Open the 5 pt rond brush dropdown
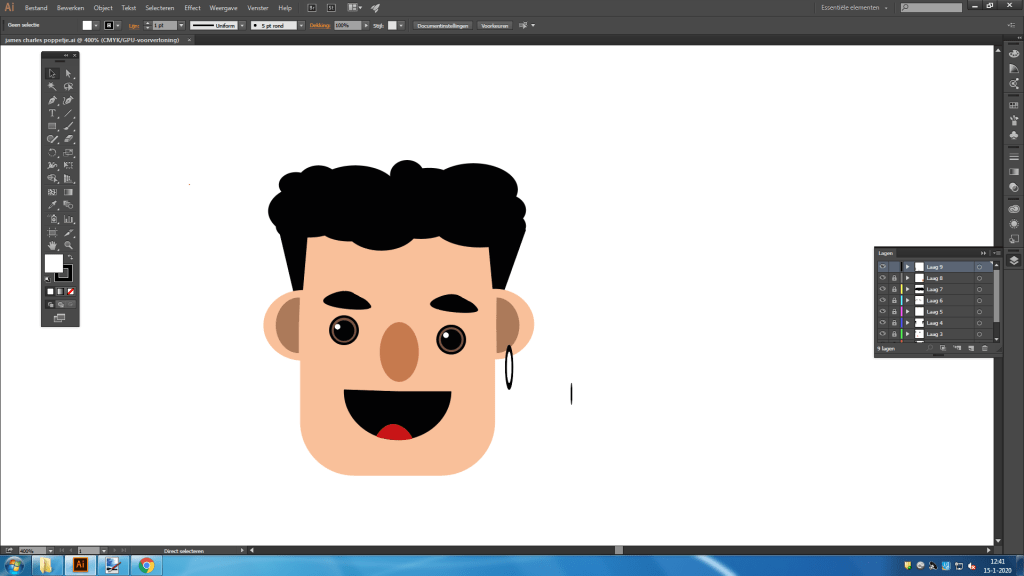1024x576 pixels. (301, 24)
